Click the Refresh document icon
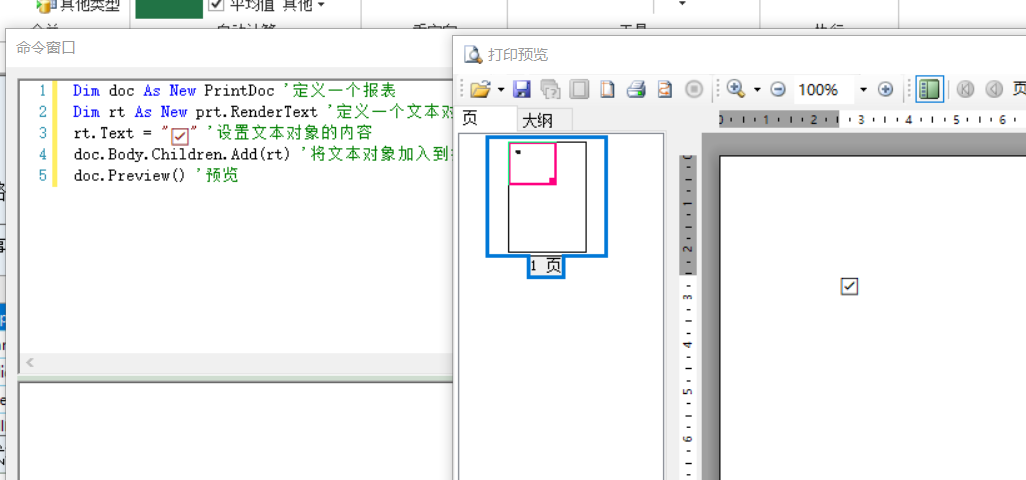 665,90
